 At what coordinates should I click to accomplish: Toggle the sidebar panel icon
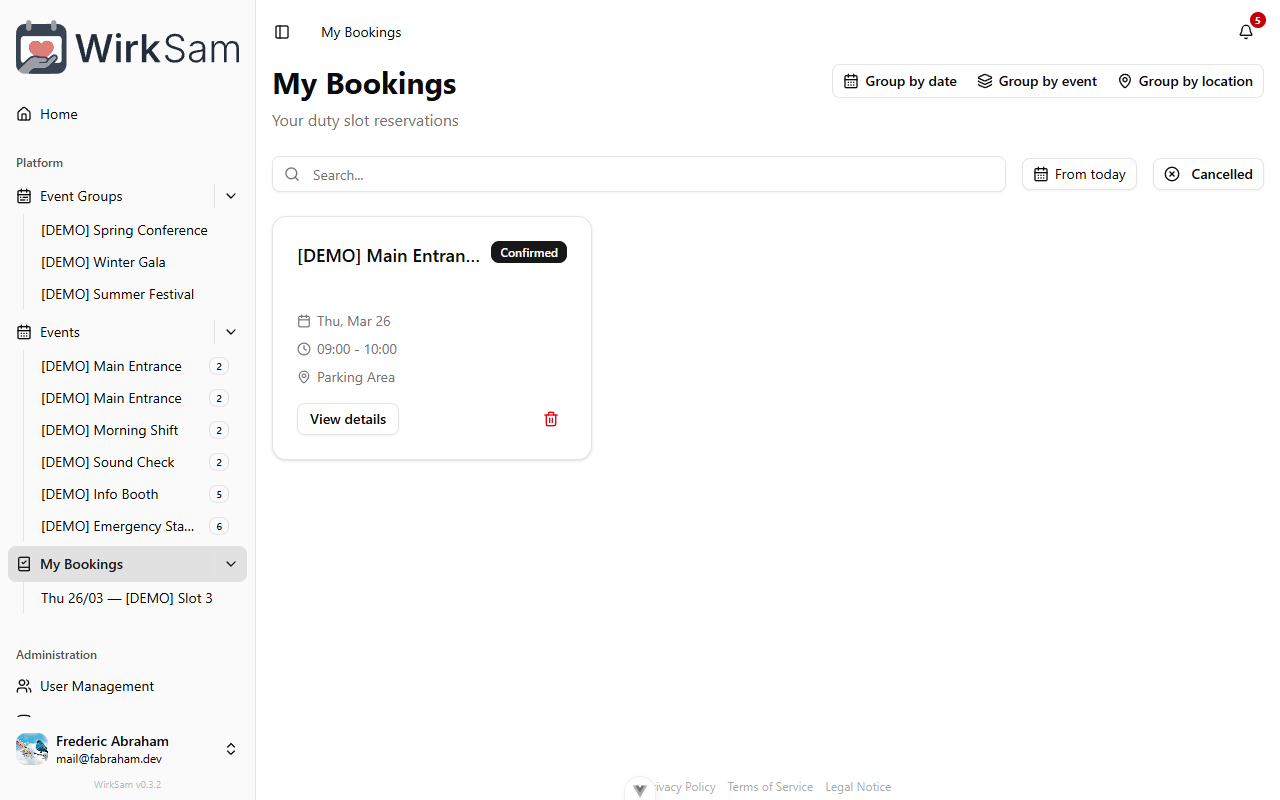click(282, 32)
